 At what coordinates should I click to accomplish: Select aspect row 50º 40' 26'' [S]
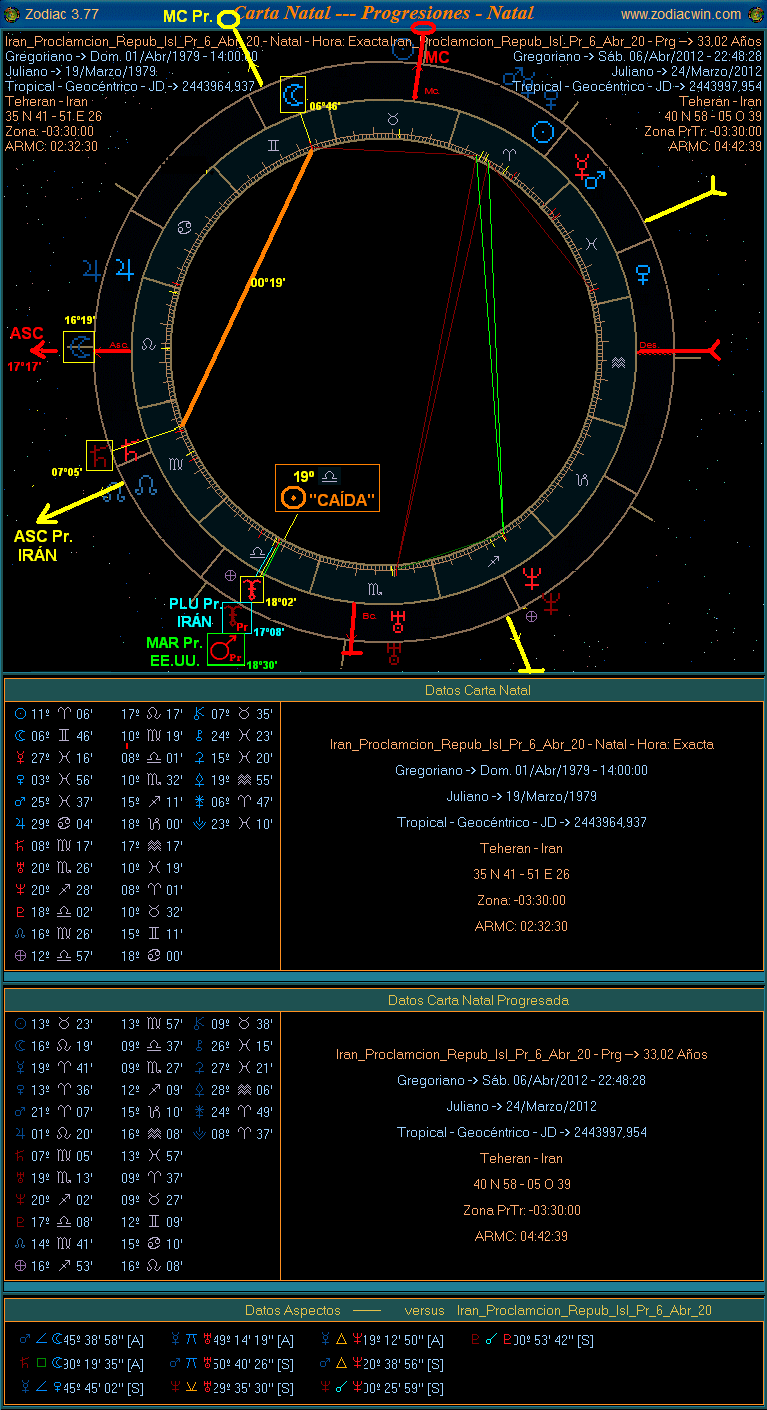231,1364
